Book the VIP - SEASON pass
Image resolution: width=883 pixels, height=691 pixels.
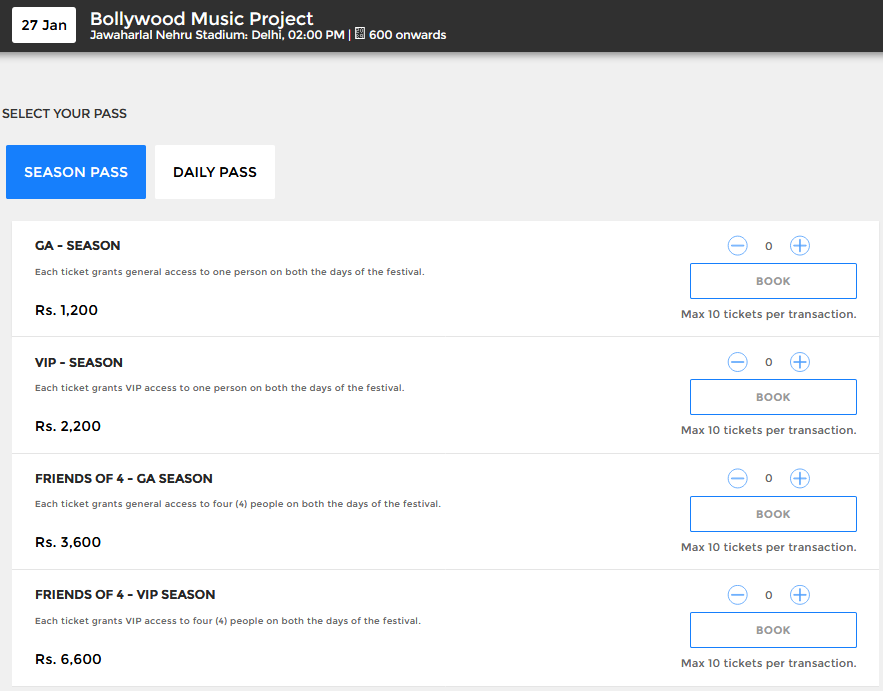(773, 397)
